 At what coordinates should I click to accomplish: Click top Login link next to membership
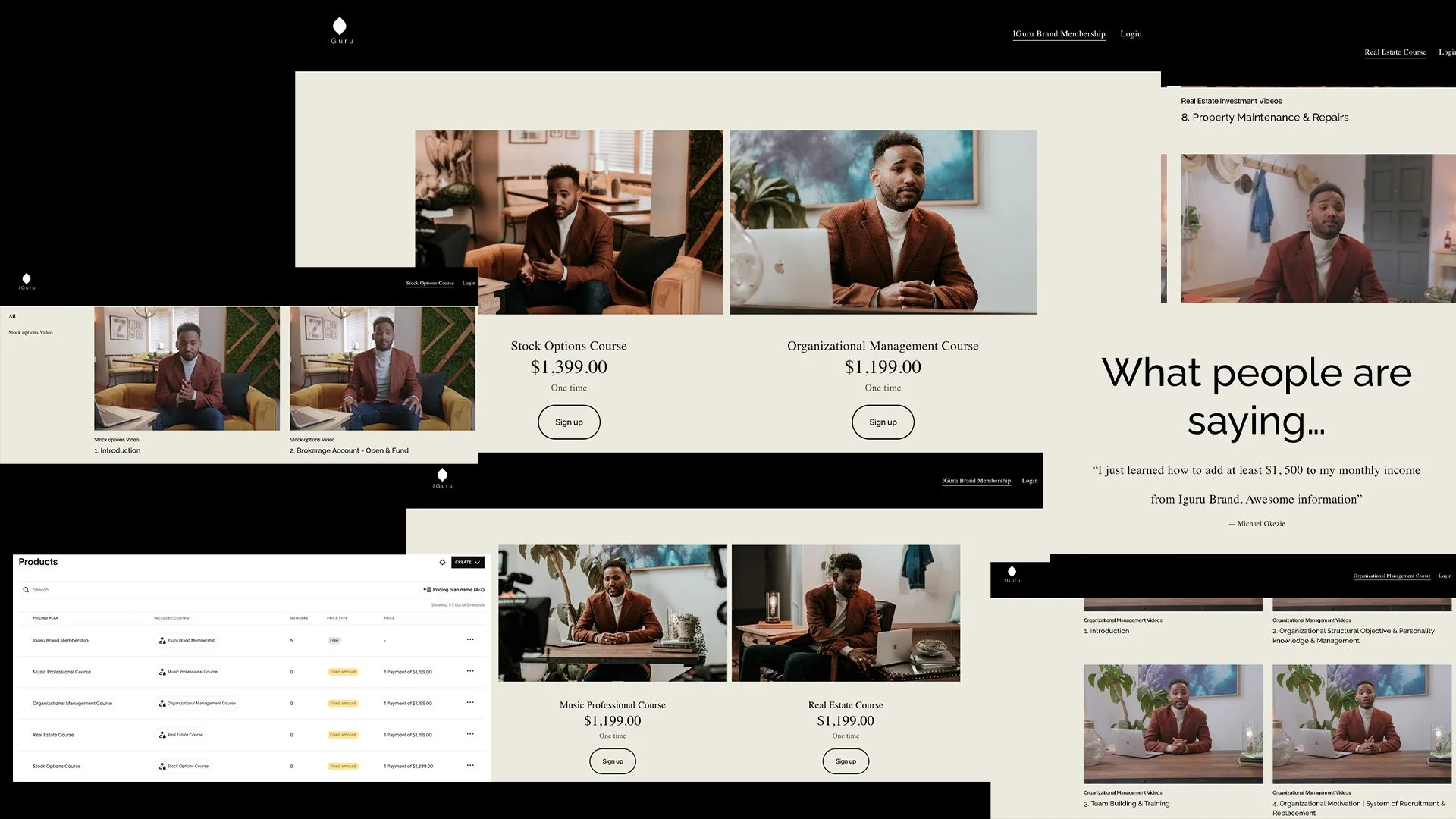(x=1131, y=34)
